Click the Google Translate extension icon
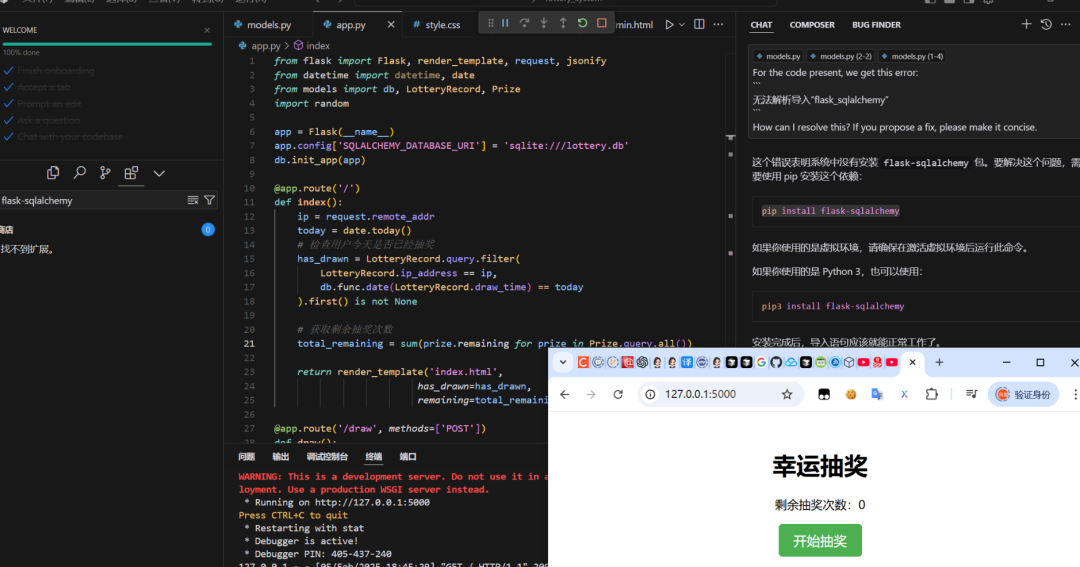This screenshot has width=1080, height=567. pos(877,394)
